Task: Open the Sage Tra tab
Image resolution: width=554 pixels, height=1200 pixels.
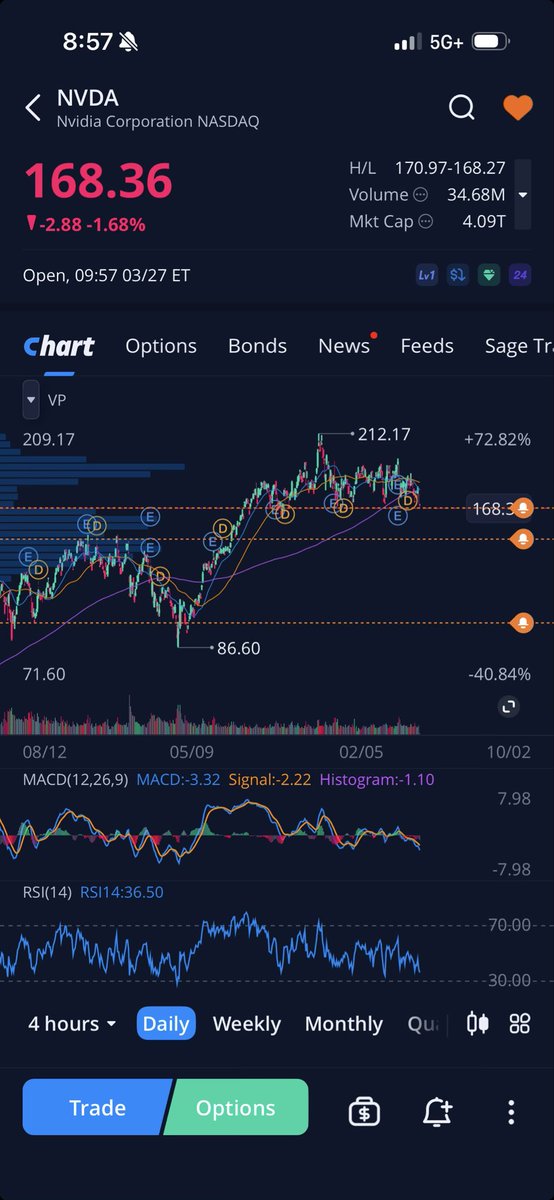Action: pos(519,346)
